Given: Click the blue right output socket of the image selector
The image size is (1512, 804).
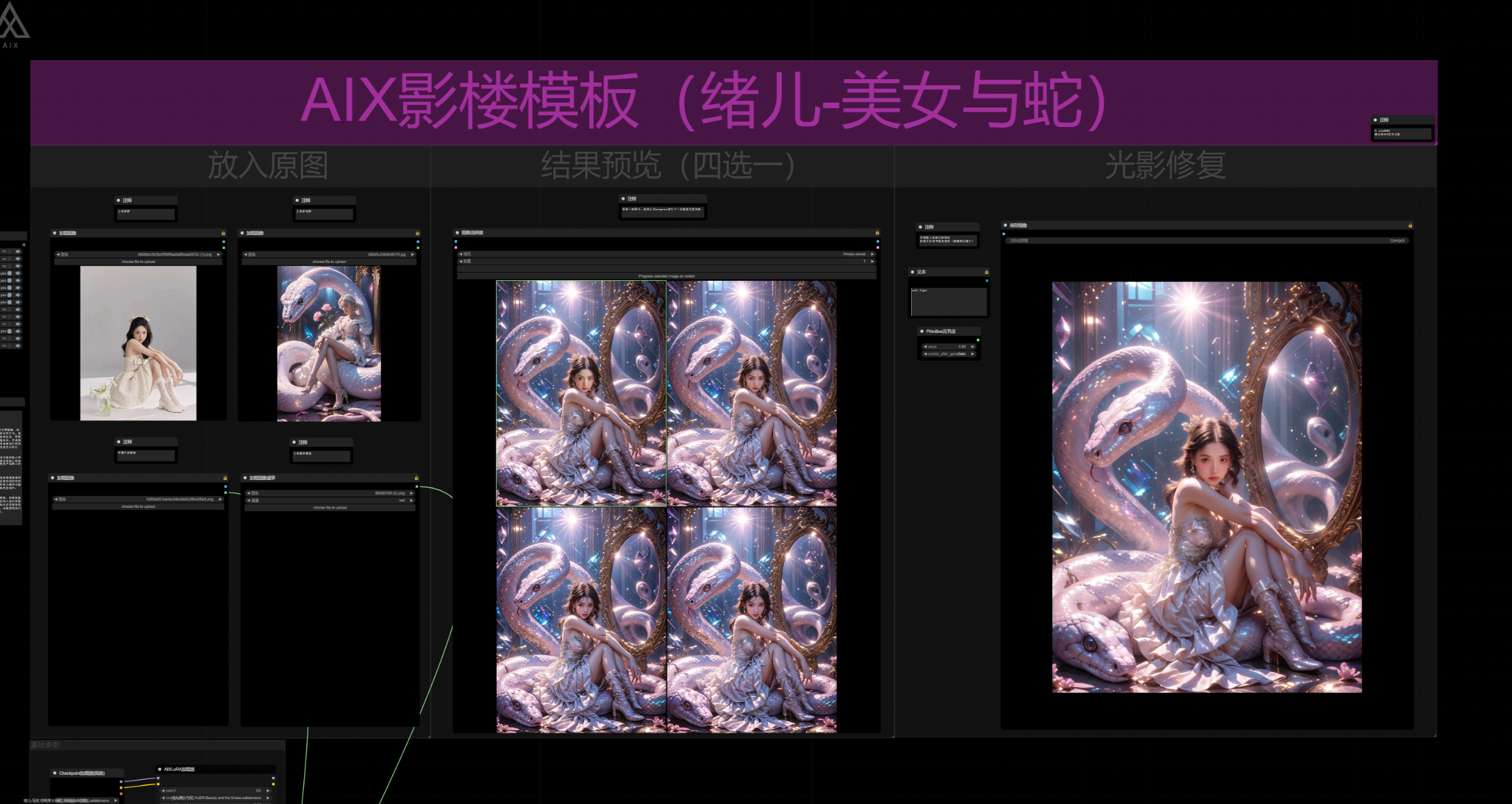Looking at the screenshot, I should (x=878, y=241).
